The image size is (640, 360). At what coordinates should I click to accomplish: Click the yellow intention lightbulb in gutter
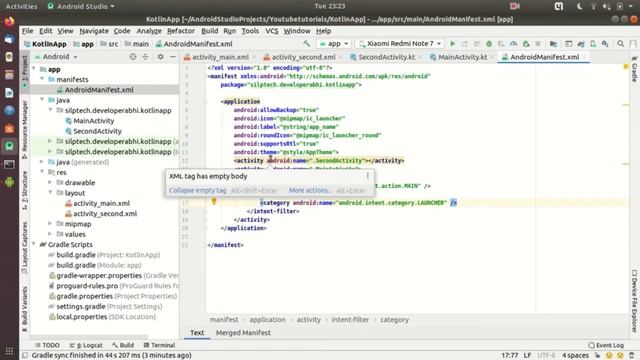tap(213, 201)
